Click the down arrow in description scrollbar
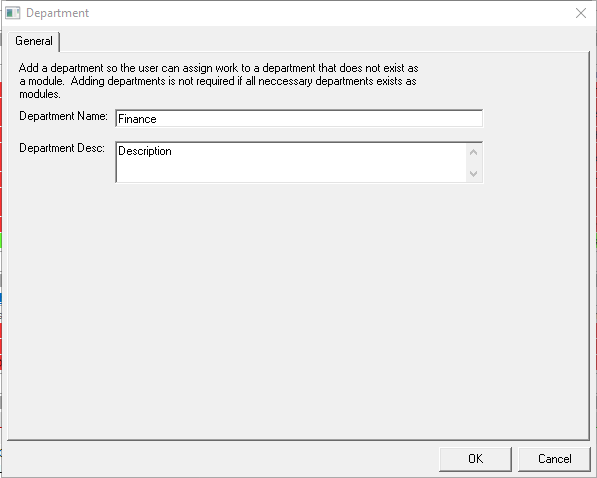The width and height of the screenshot is (597, 478). tap(474, 174)
